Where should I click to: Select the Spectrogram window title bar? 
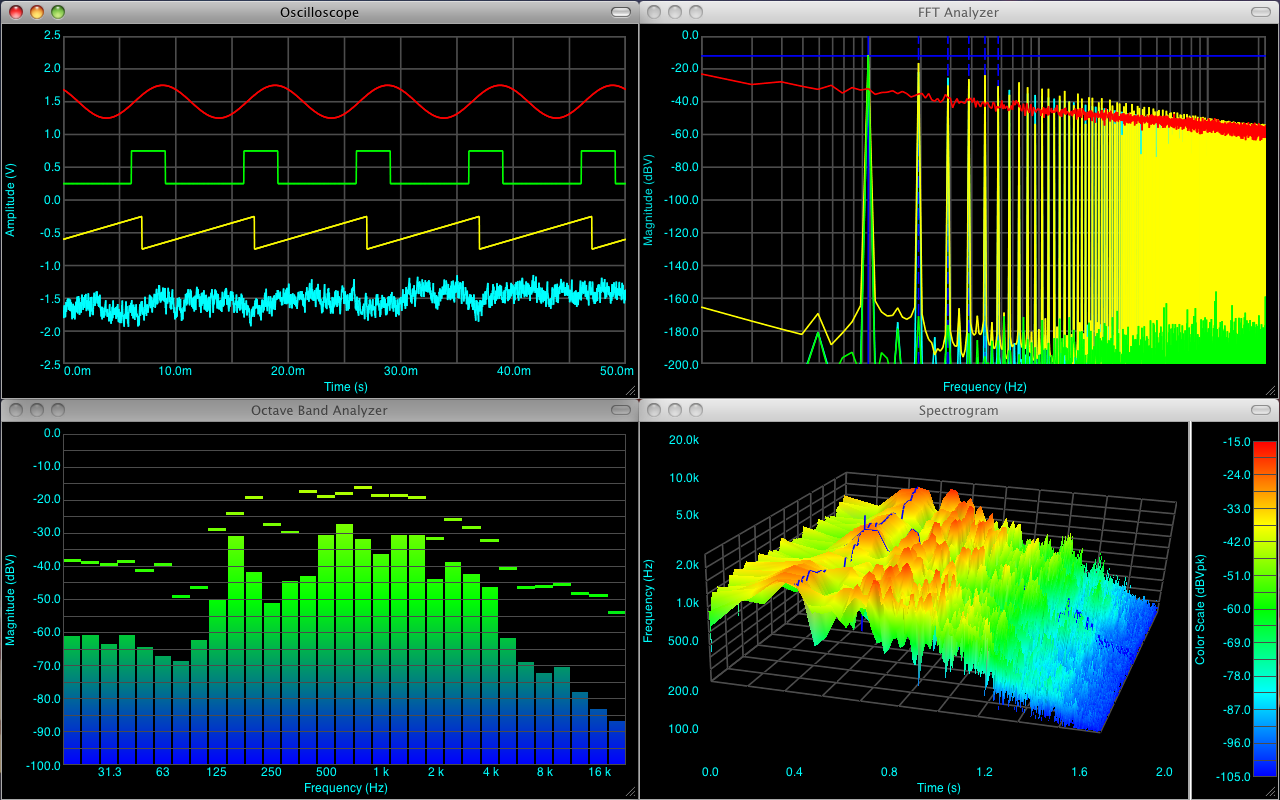958,410
